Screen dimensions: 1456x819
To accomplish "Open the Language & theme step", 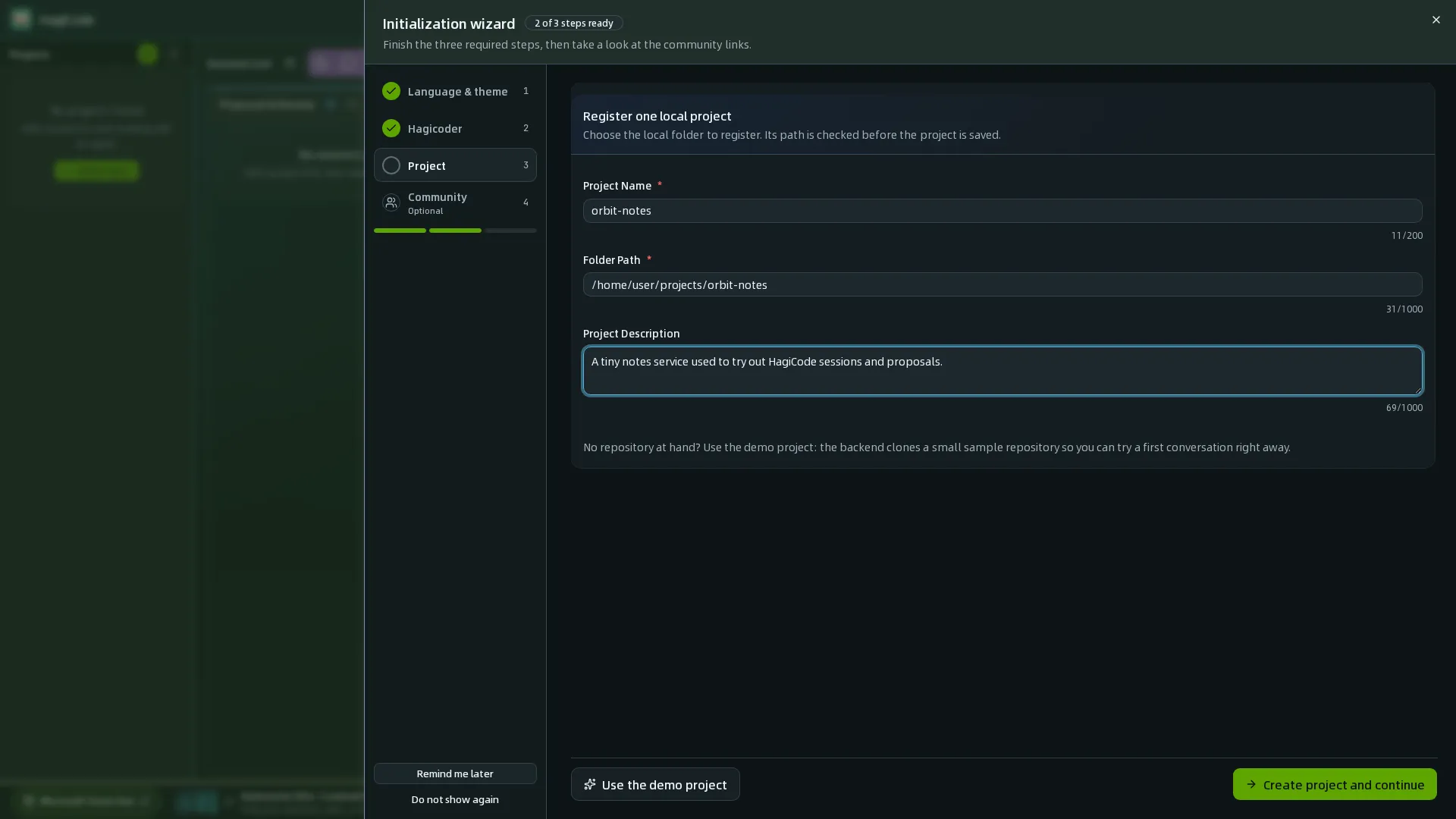I will pyautogui.click(x=455, y=91).
